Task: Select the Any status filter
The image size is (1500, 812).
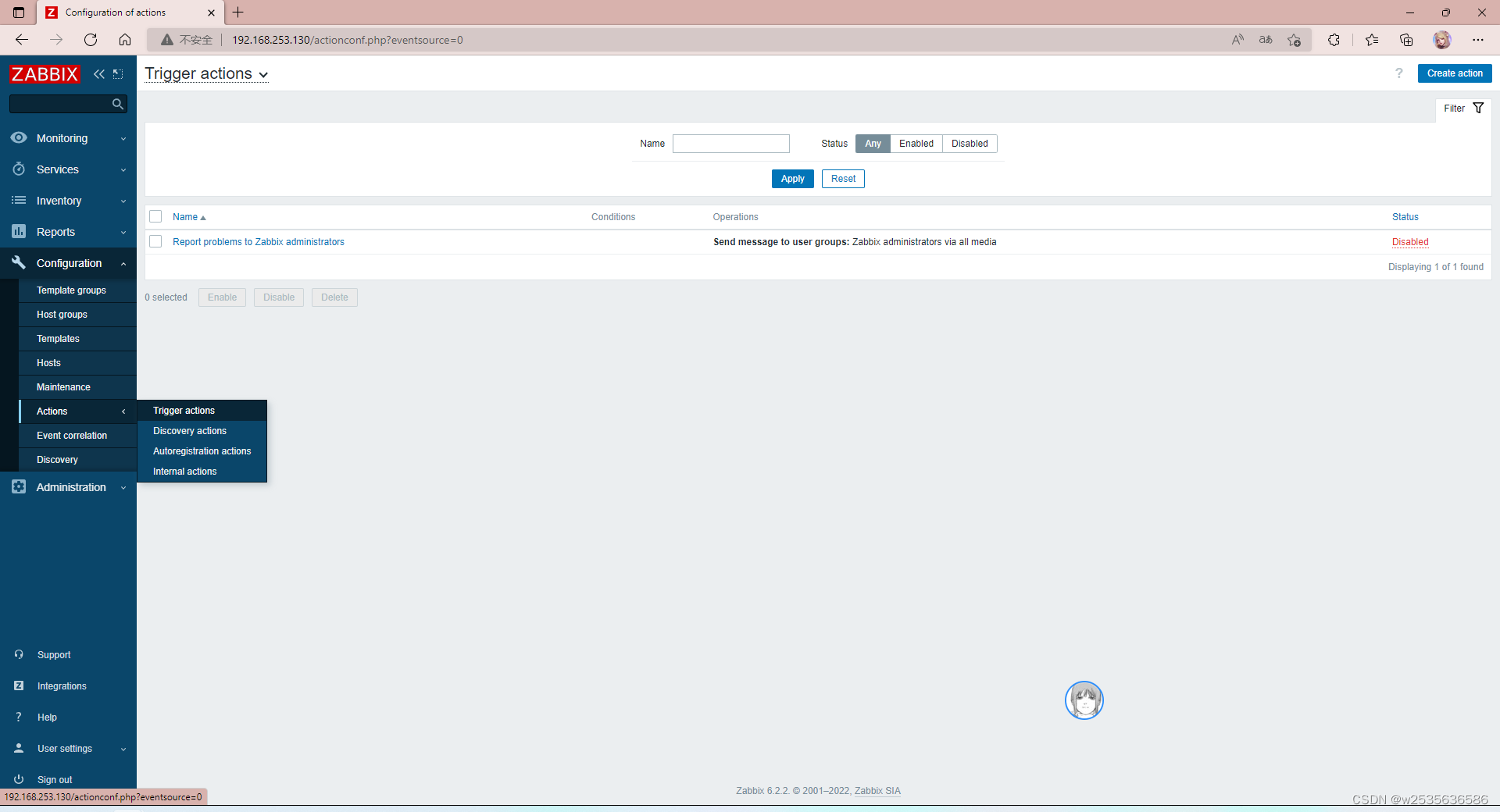Action: [x=873, y=144]
